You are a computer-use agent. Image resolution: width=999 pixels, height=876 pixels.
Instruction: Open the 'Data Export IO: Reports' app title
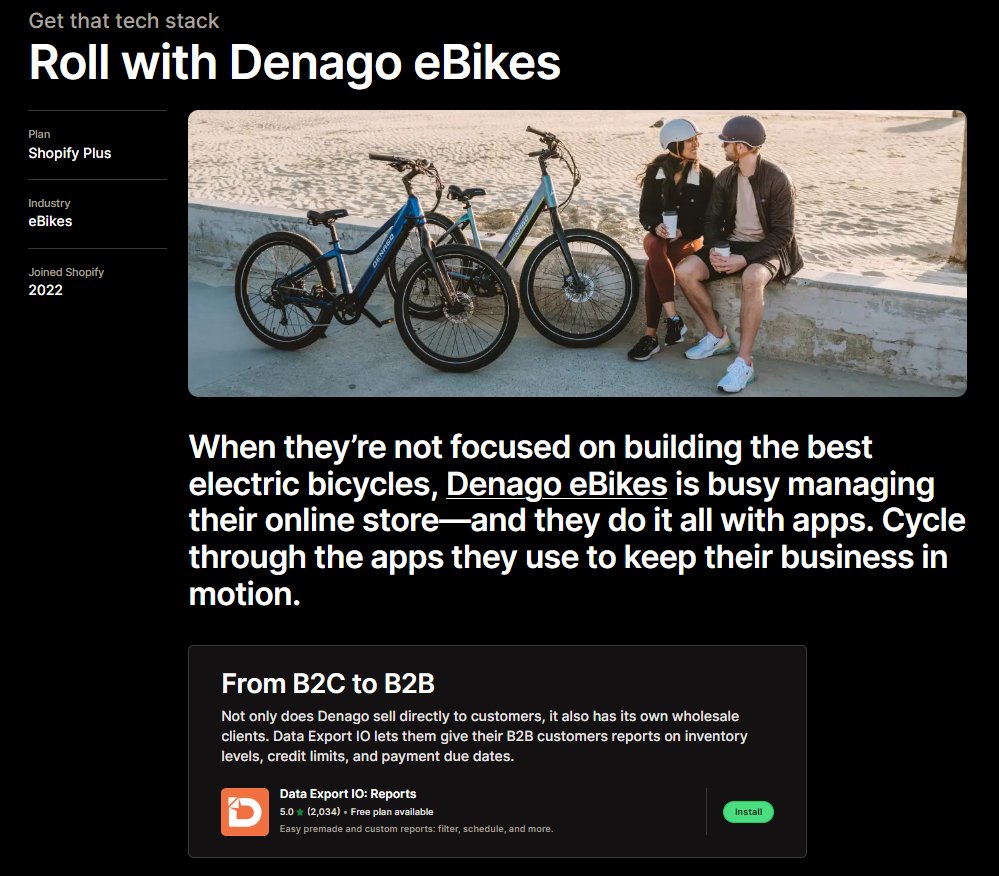(348, 794)
